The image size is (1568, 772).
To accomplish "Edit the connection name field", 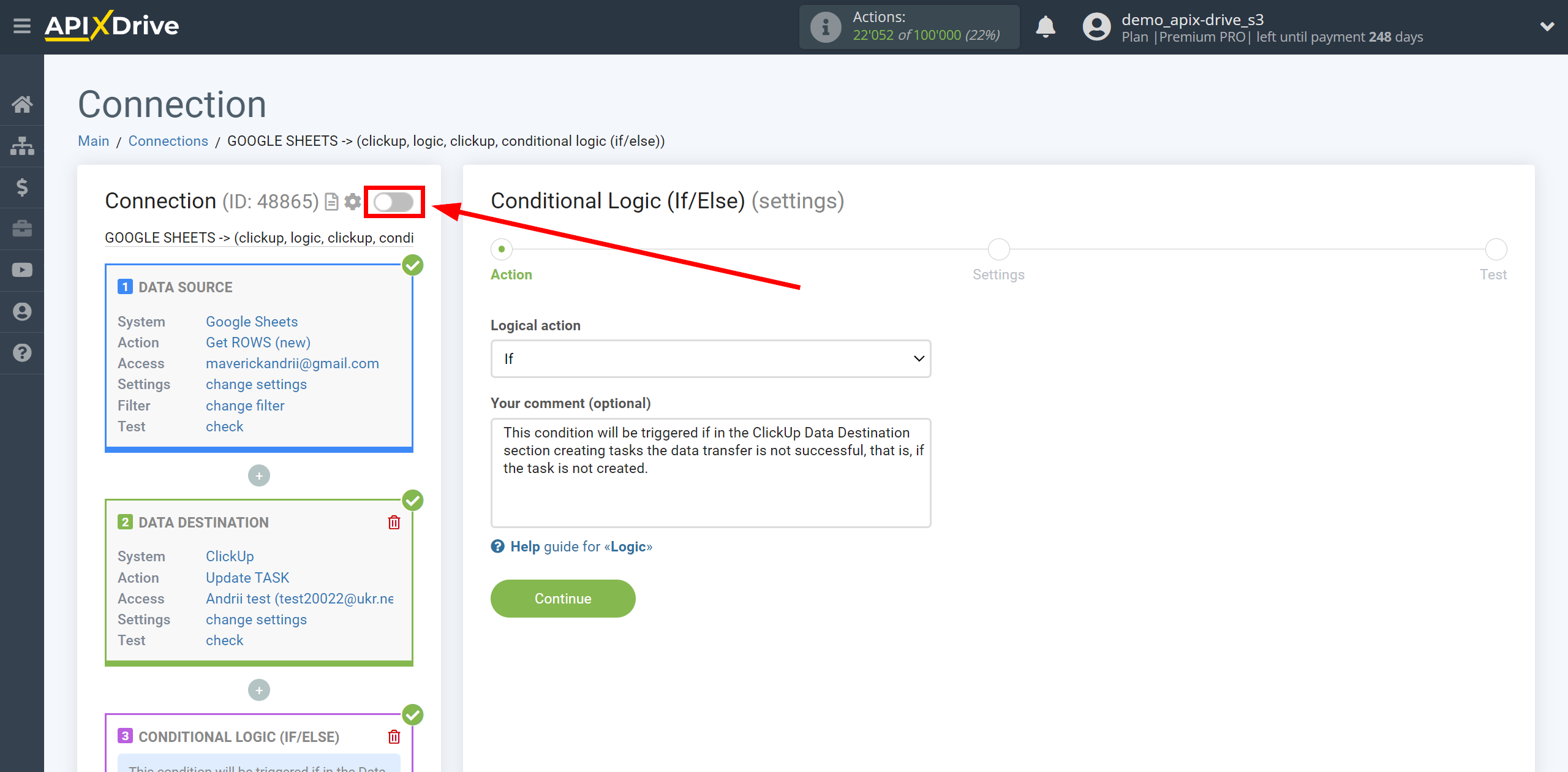I will (259, 238).
